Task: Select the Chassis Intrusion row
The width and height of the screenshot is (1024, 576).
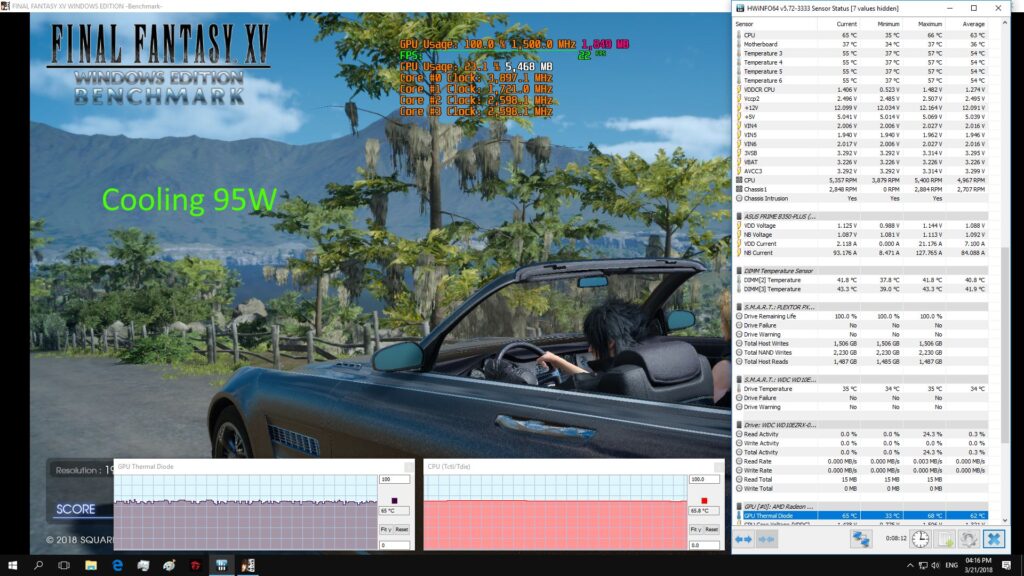Action: point(861,199)
